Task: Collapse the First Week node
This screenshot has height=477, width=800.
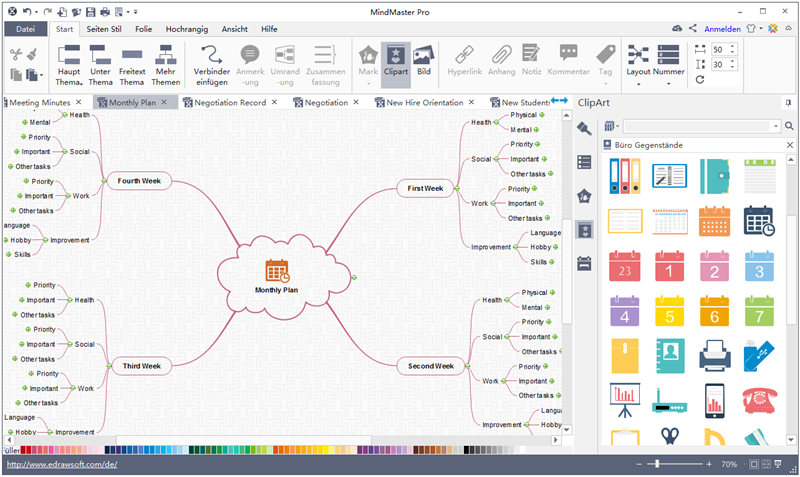Action: coord(455,188)
